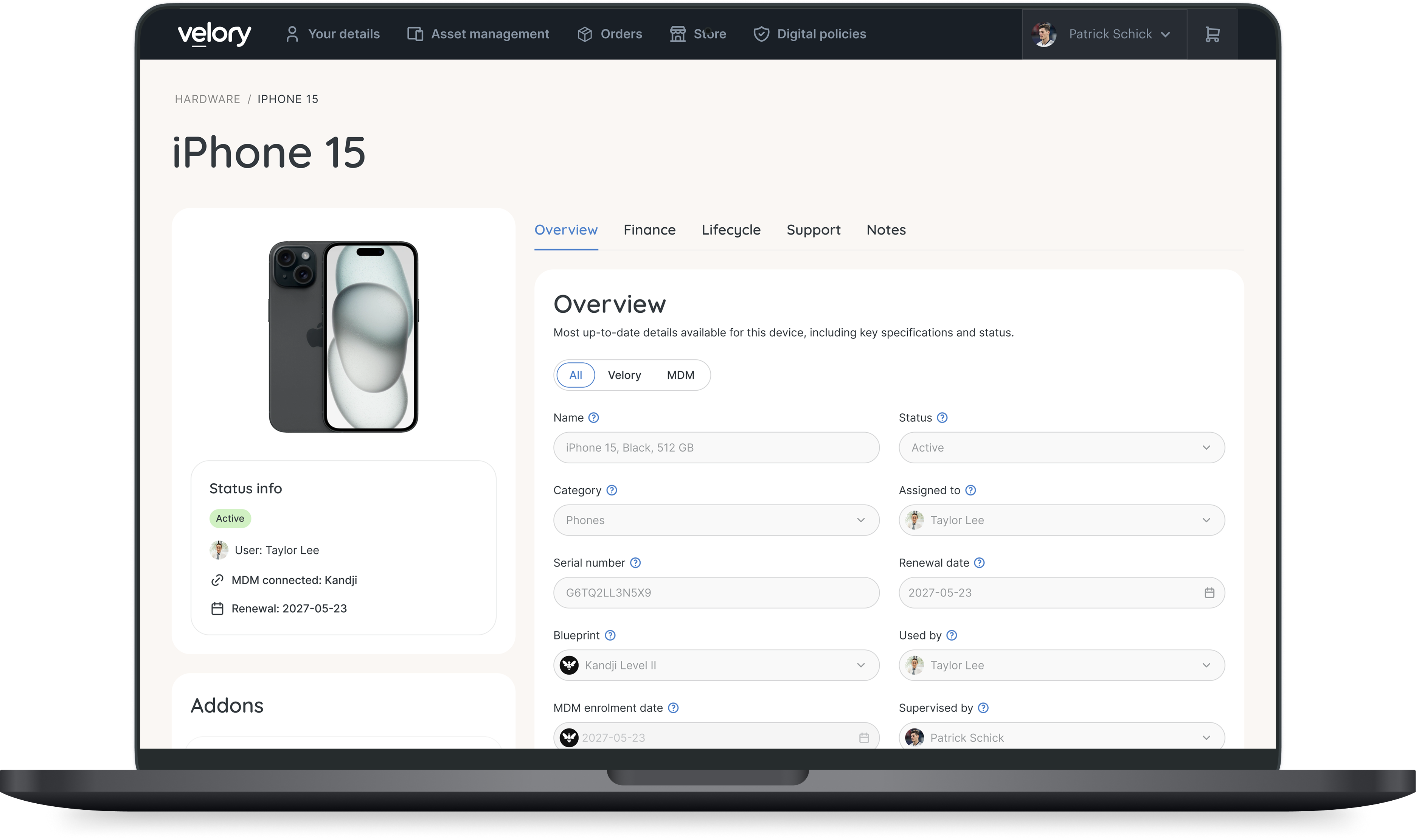Expand the Status dropdown showing Active

1061,448
